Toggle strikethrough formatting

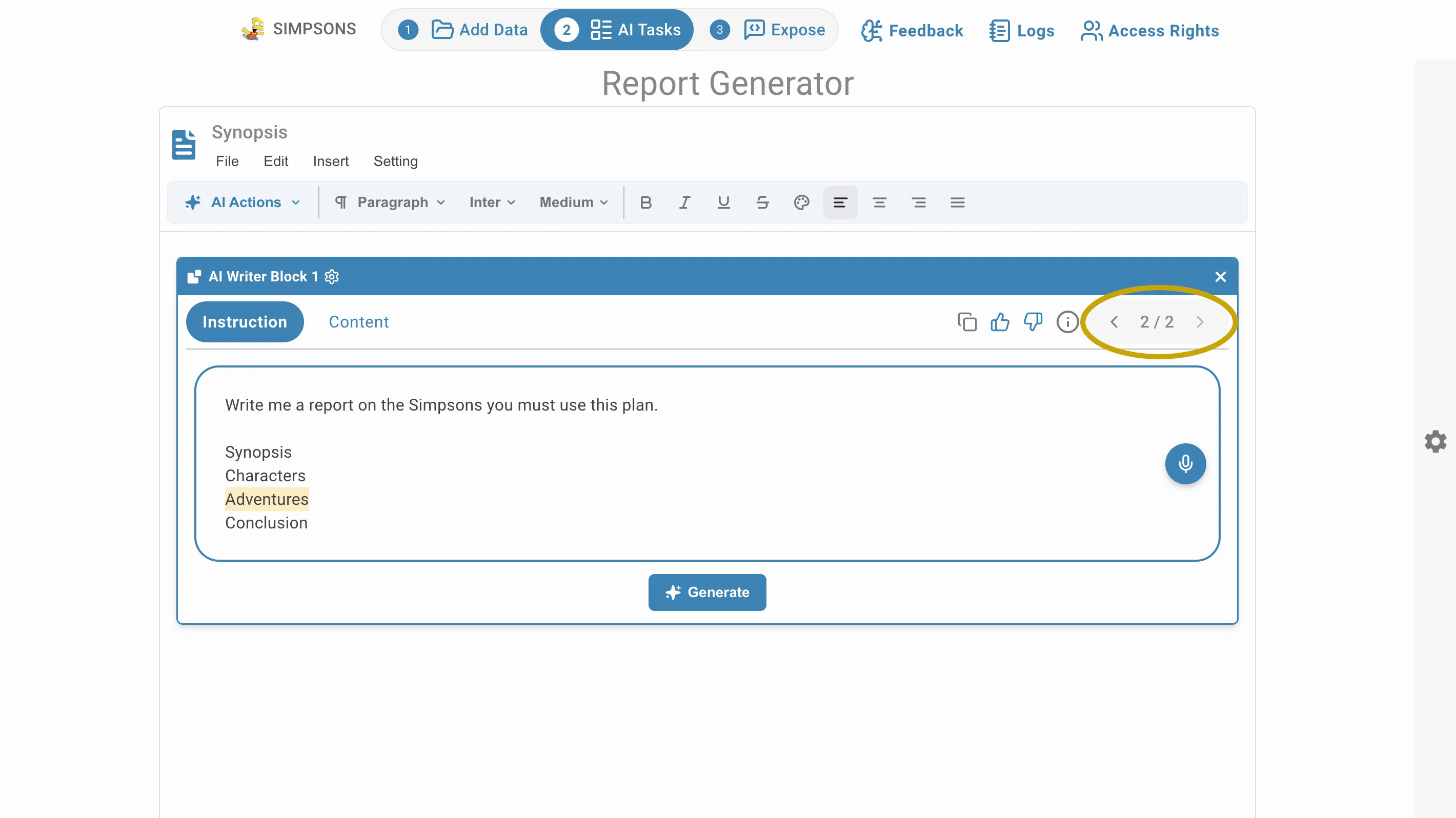pos(762,202)
